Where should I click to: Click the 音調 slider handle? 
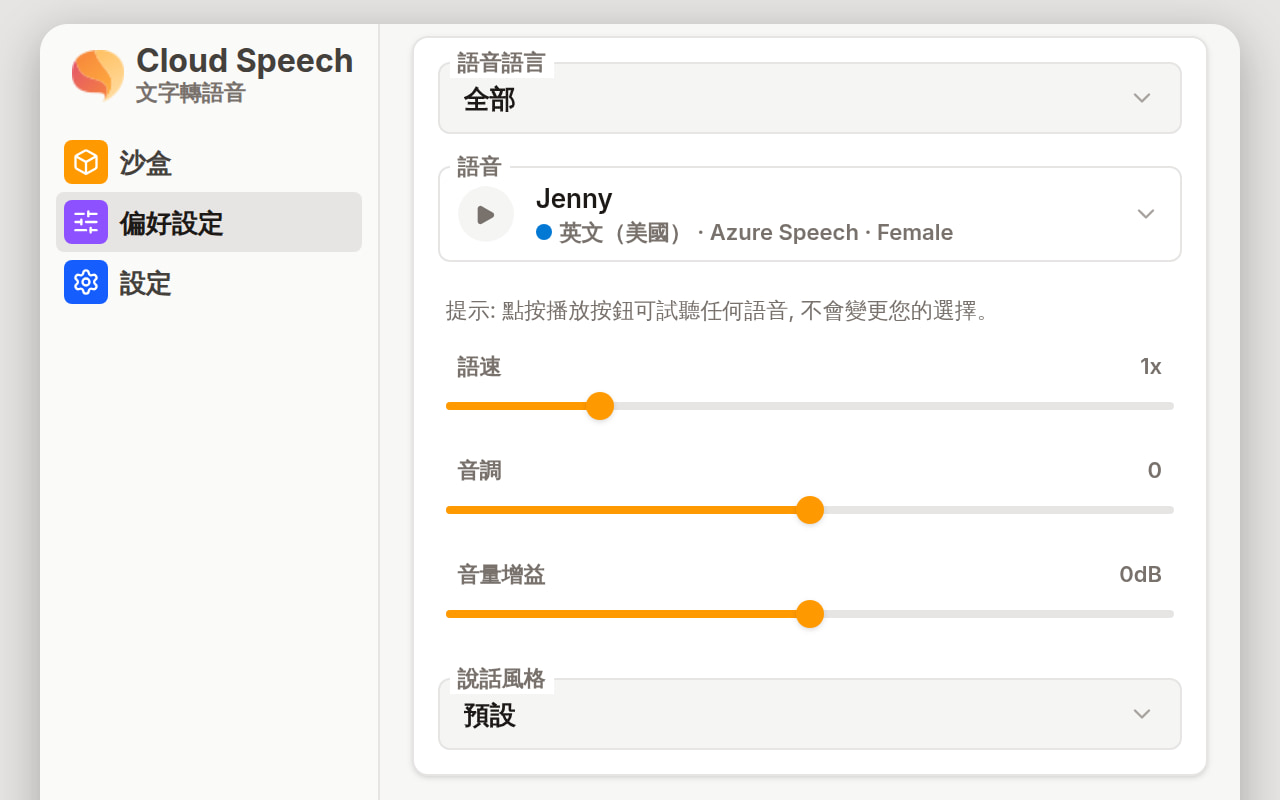[x=810, y=510]
